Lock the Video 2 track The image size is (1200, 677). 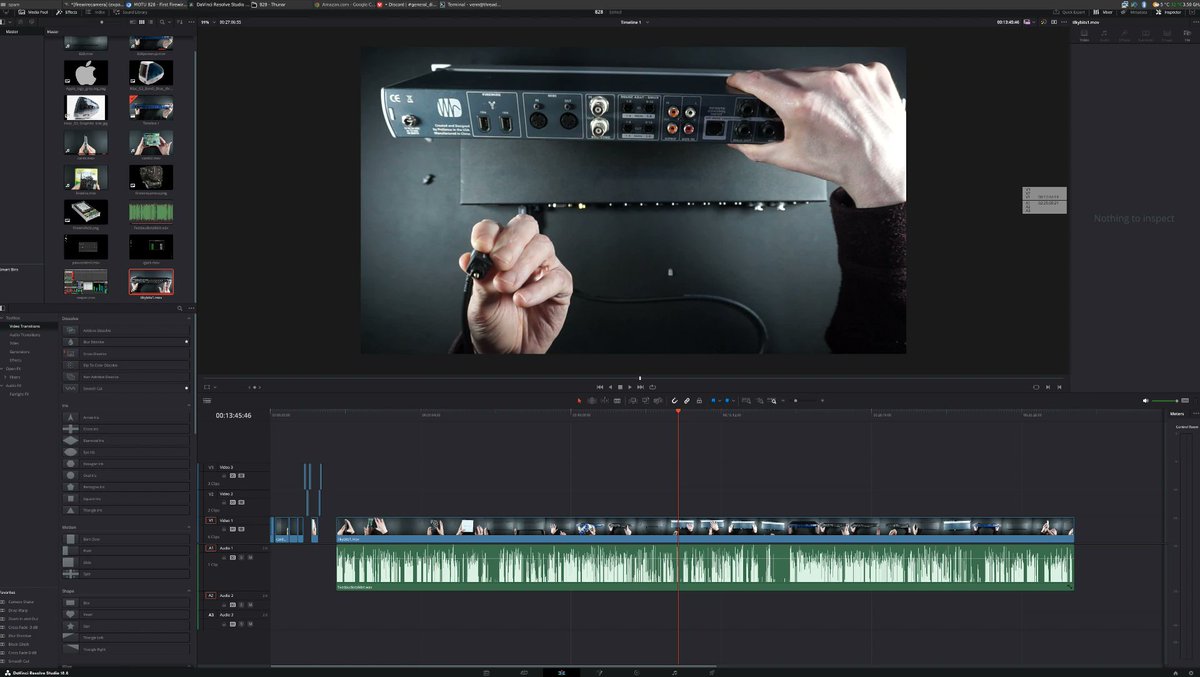tap(224, 502)
